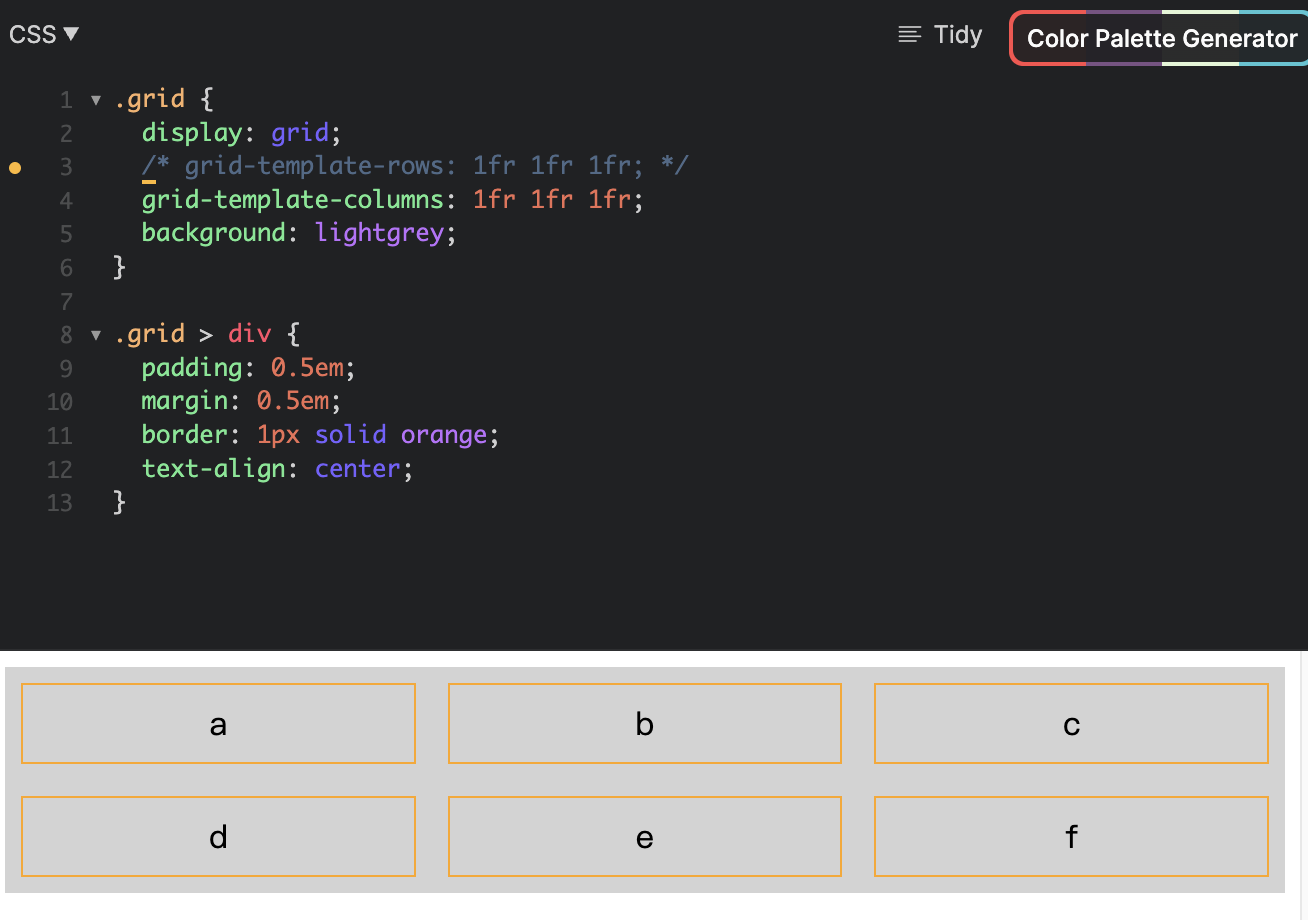Click the '.grid > div' selector text
The height and width of the screenshot is (920, 1308).
pyautogui.click(x=192, y=334)
